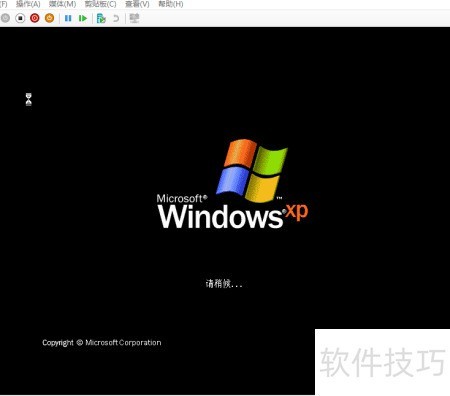Open the 查看(V) menu
Viewport: 450px width, 396px height.
tap(137, 4)
